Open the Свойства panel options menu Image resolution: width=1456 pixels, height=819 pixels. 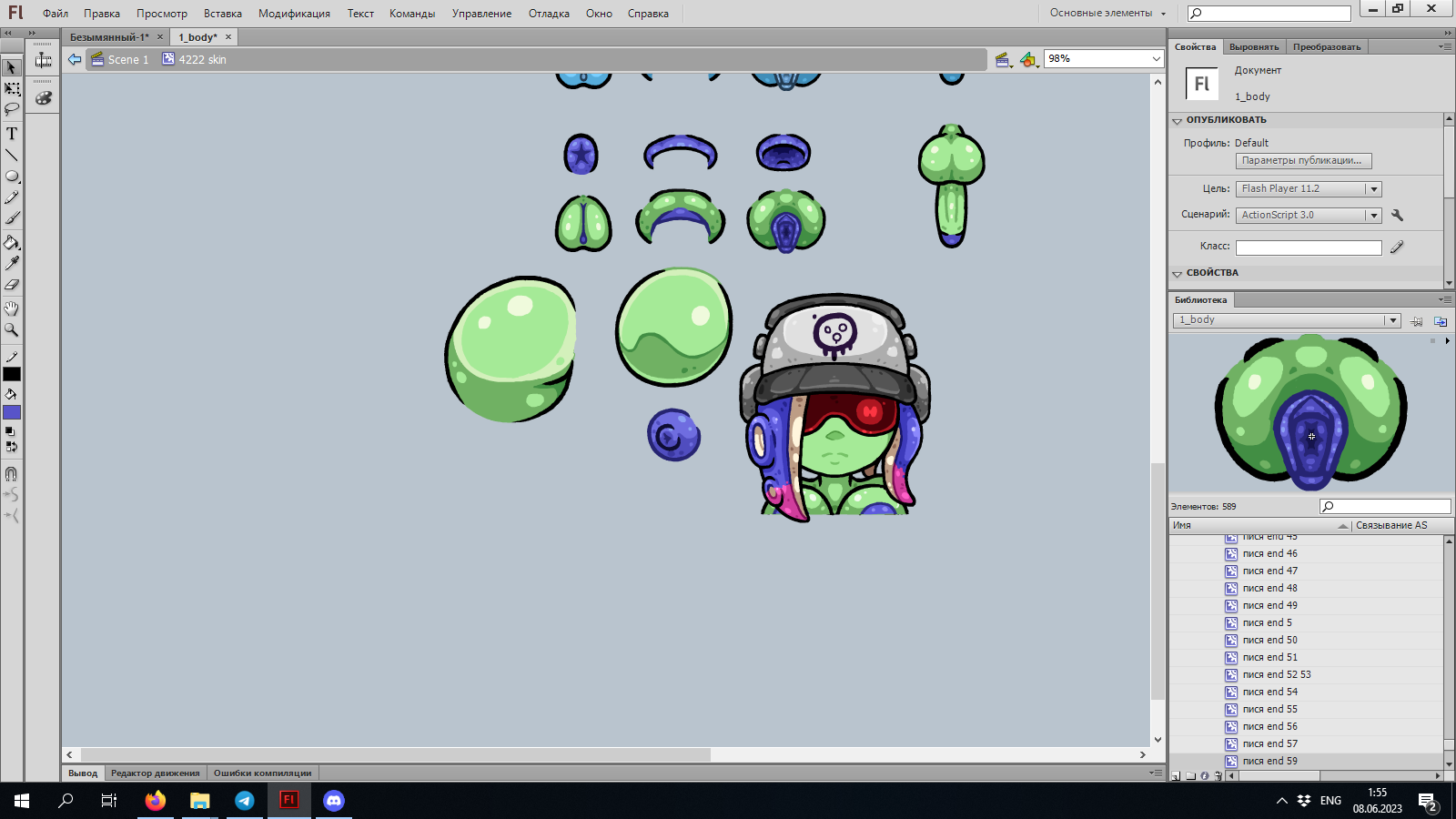click(1446, 46)
